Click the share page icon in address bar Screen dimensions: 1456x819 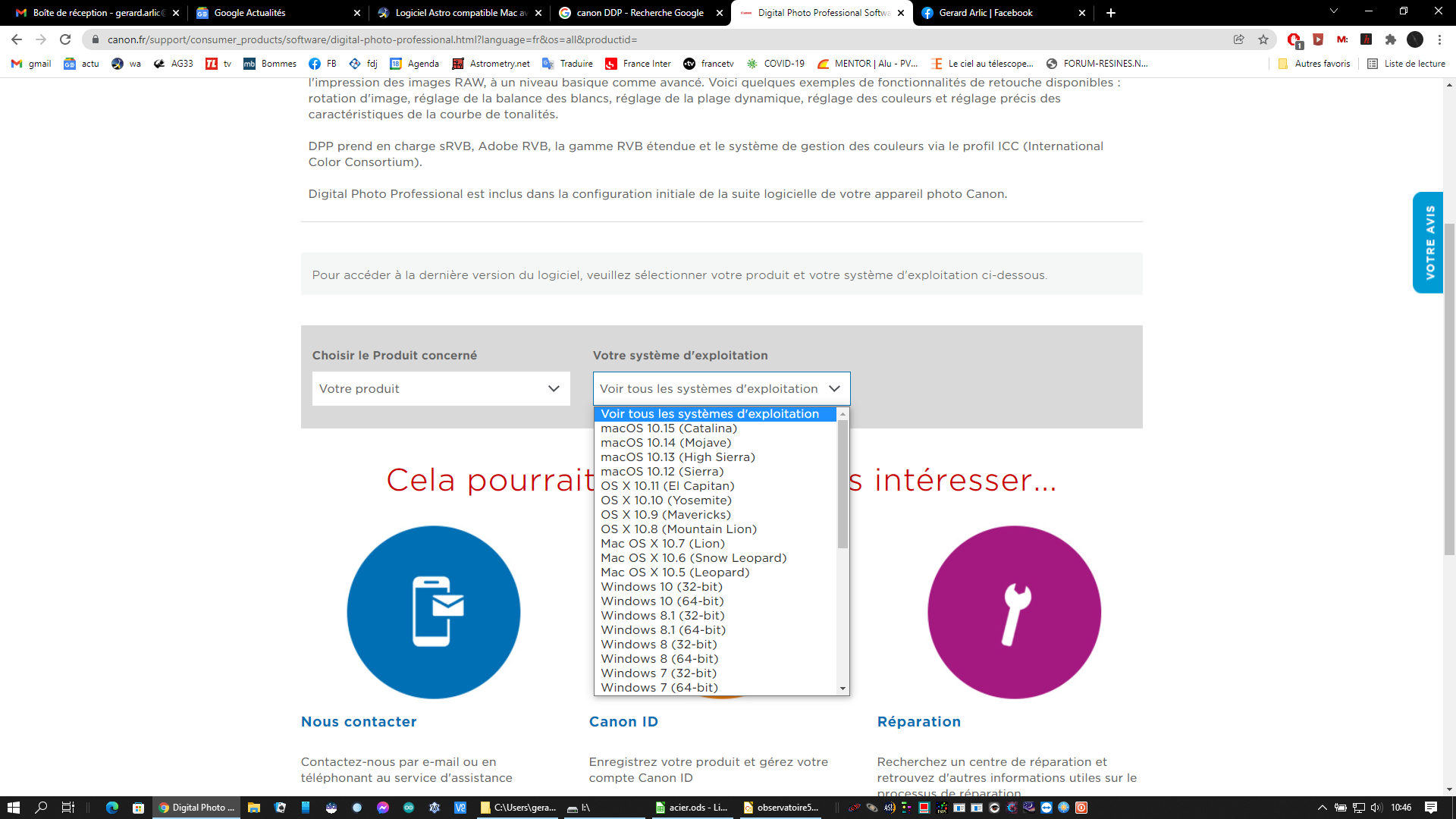point(1238,39)
